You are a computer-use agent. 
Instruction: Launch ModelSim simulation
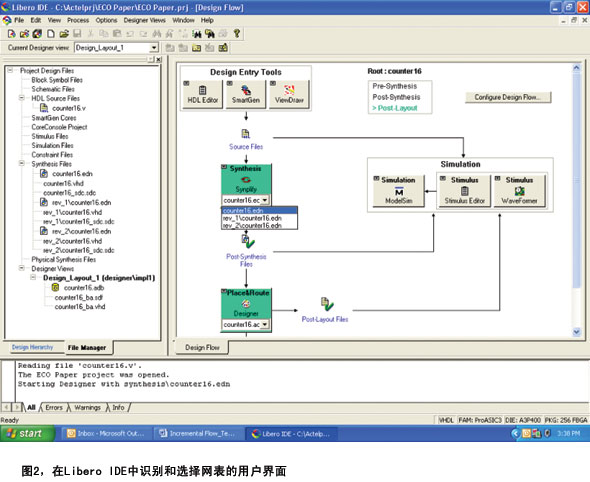398,191
